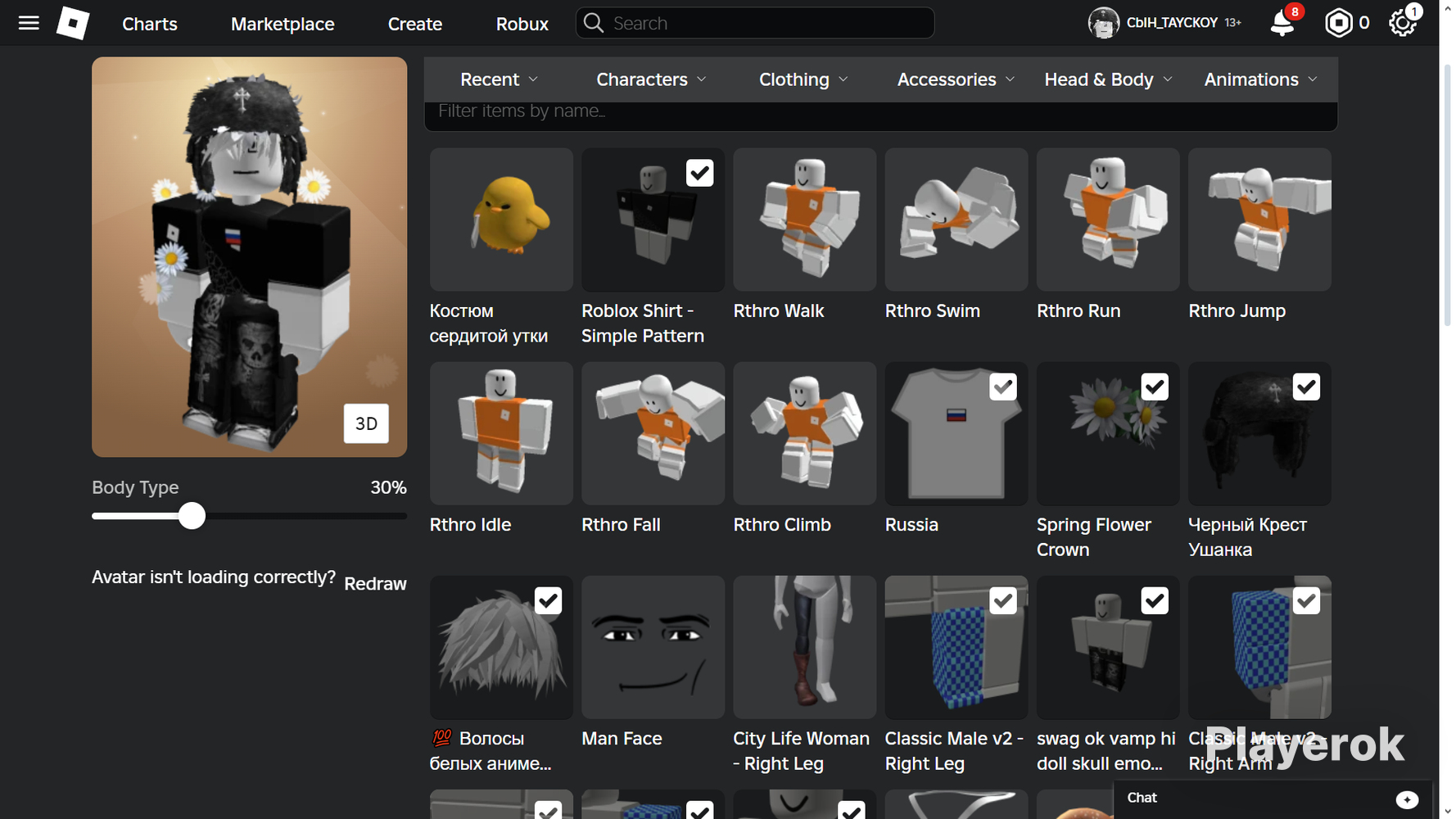Uncheck the Russia t-shirt checkbox
1456x819 pixels.
tap(1003, 387)
